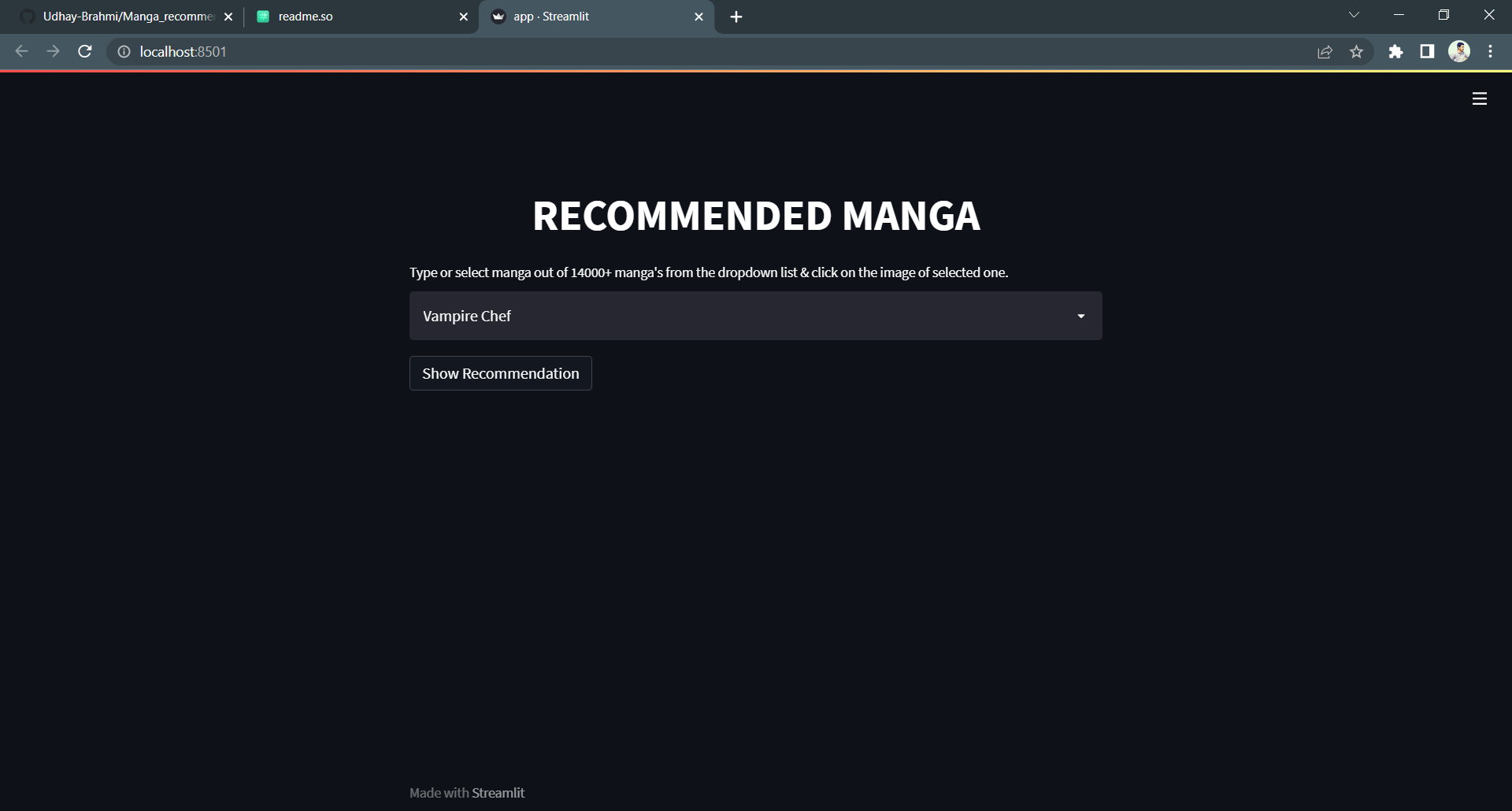Open a new browser tab

736,16
